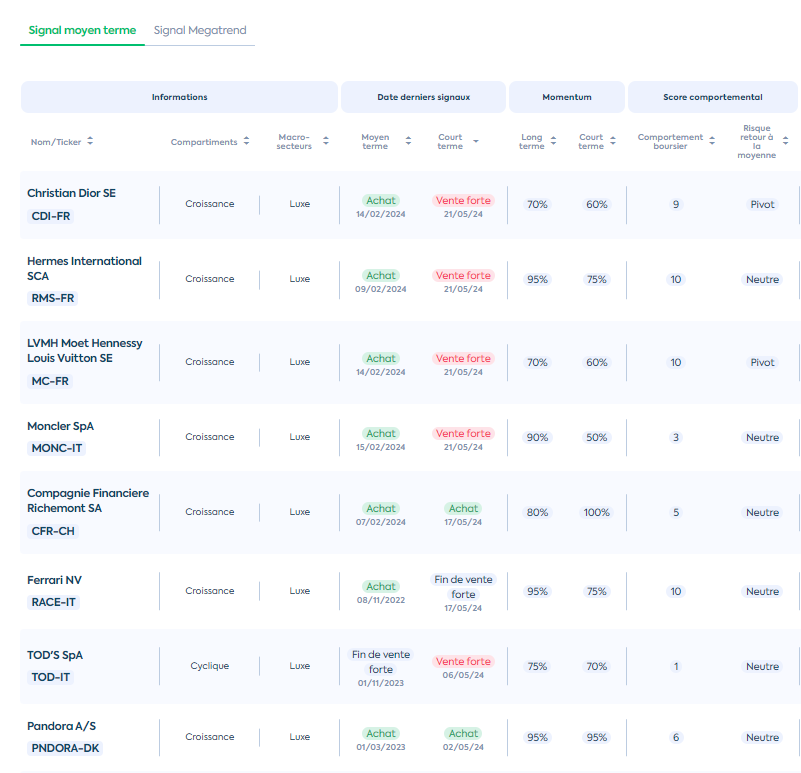Click Achat 08/11/2022 signal for Ferrari

pyautogui.click(x=381, y=587)
